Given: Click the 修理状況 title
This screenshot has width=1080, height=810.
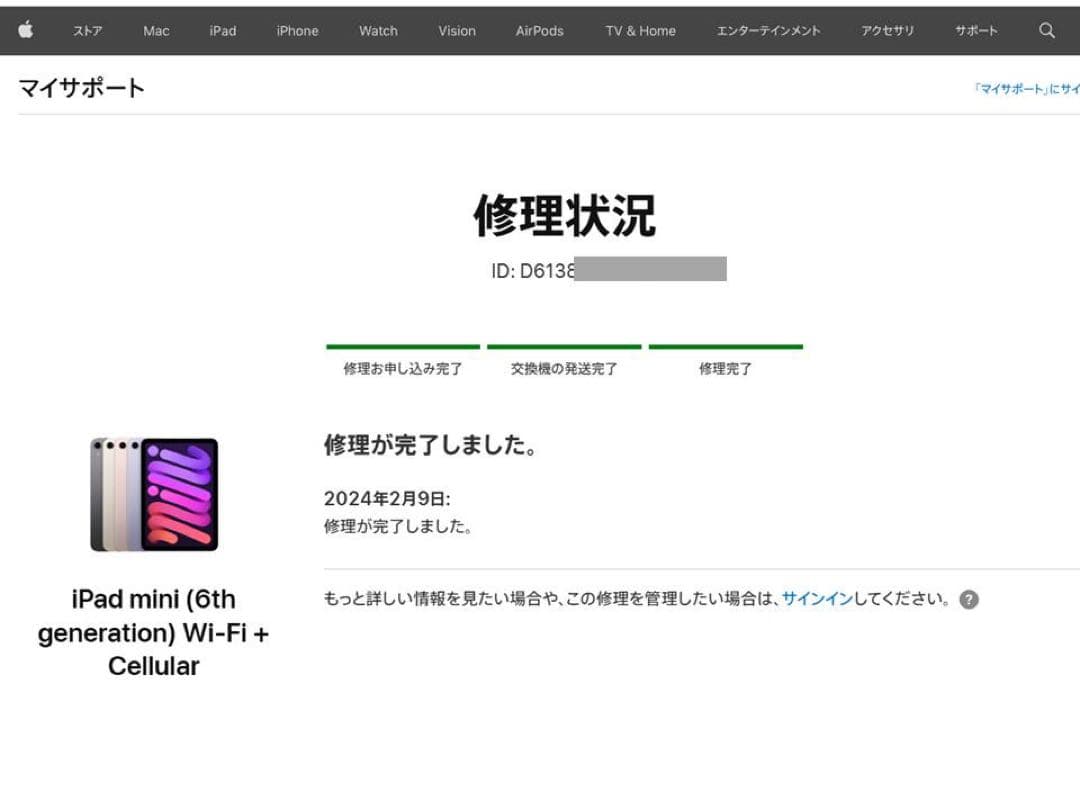Looking at the screenshot, I should click(x=565, y=216).
